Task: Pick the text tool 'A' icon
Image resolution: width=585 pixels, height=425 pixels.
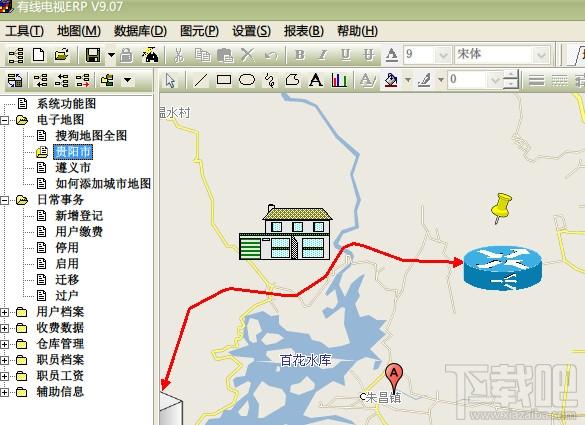Action: (316, 80)
